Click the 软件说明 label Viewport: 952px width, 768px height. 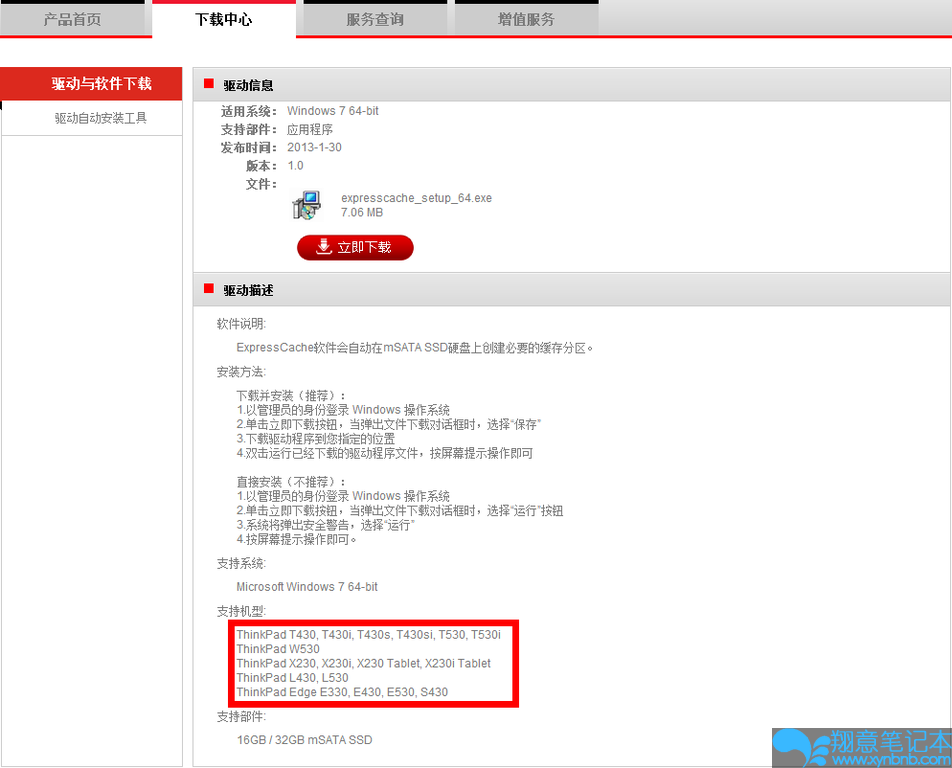coord(241,324)
